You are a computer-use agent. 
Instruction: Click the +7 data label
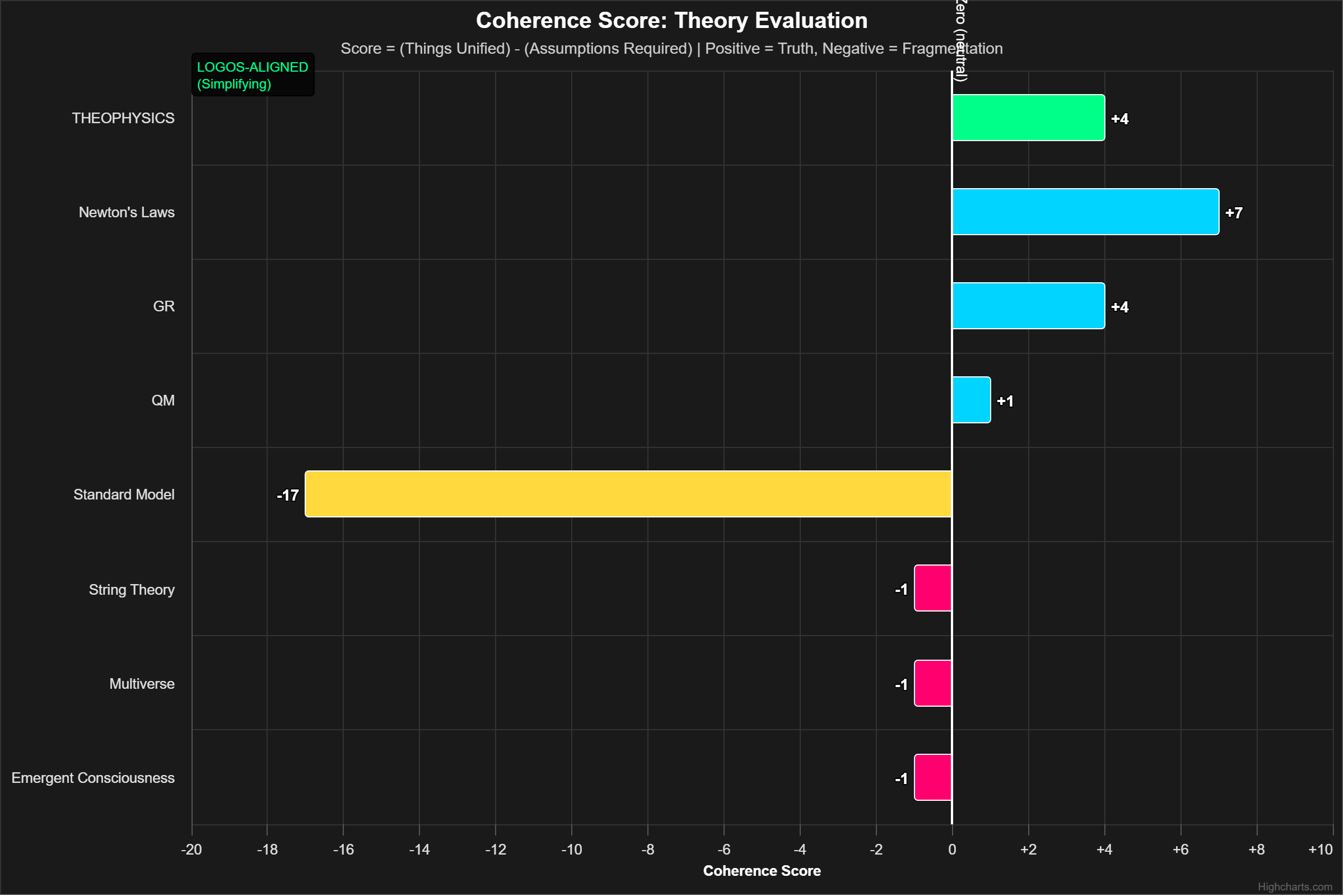[1234, 212]
